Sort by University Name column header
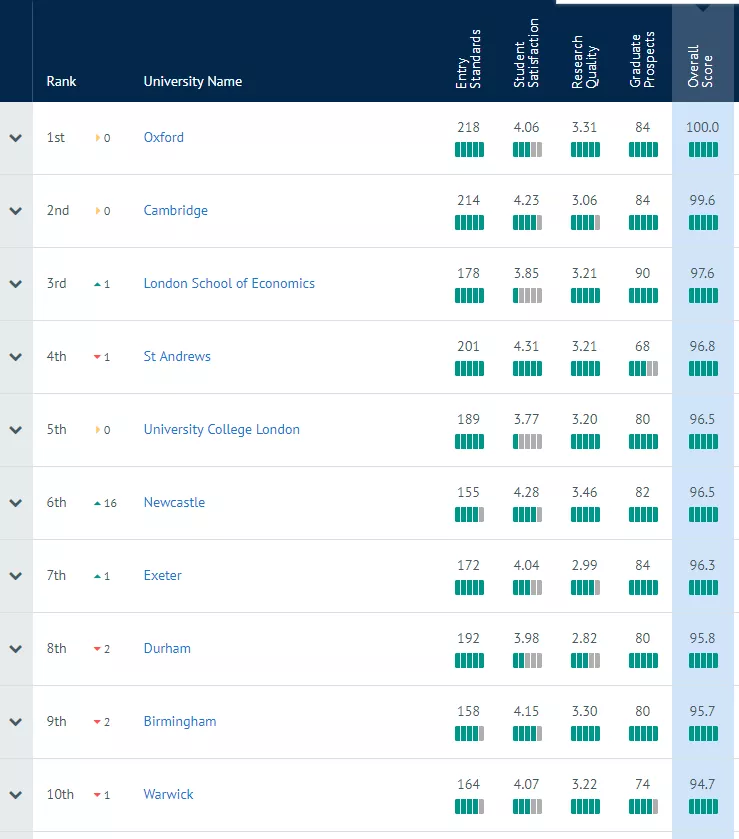The width and height of the screenshot is (739, 839). 193,81
